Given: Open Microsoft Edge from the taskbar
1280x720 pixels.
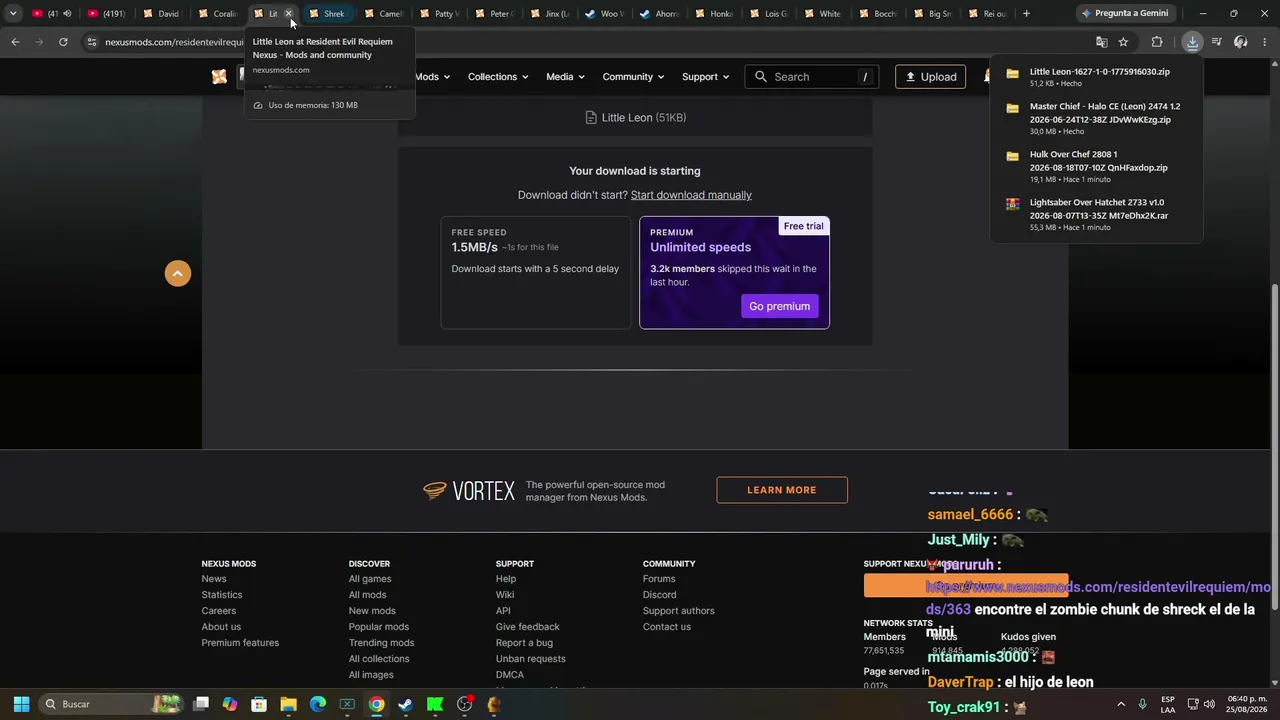Looking at the screenshot, I should (x=317, y=704).
